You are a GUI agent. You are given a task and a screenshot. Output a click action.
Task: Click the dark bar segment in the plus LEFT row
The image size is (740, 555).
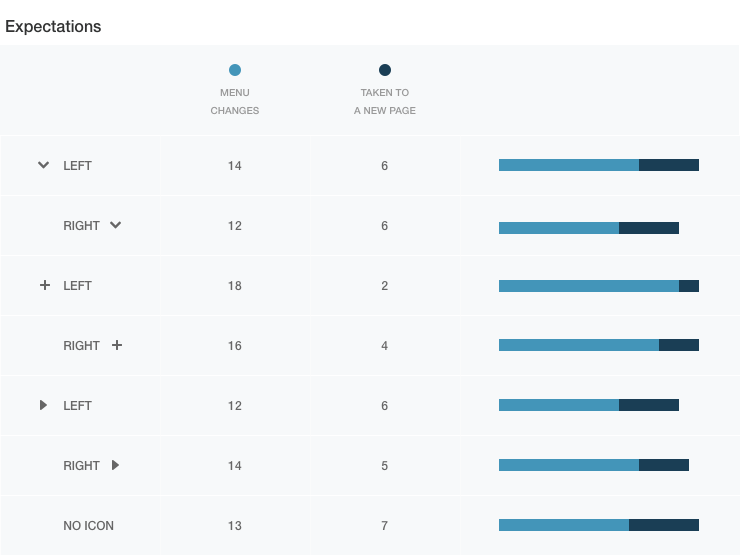689,285
